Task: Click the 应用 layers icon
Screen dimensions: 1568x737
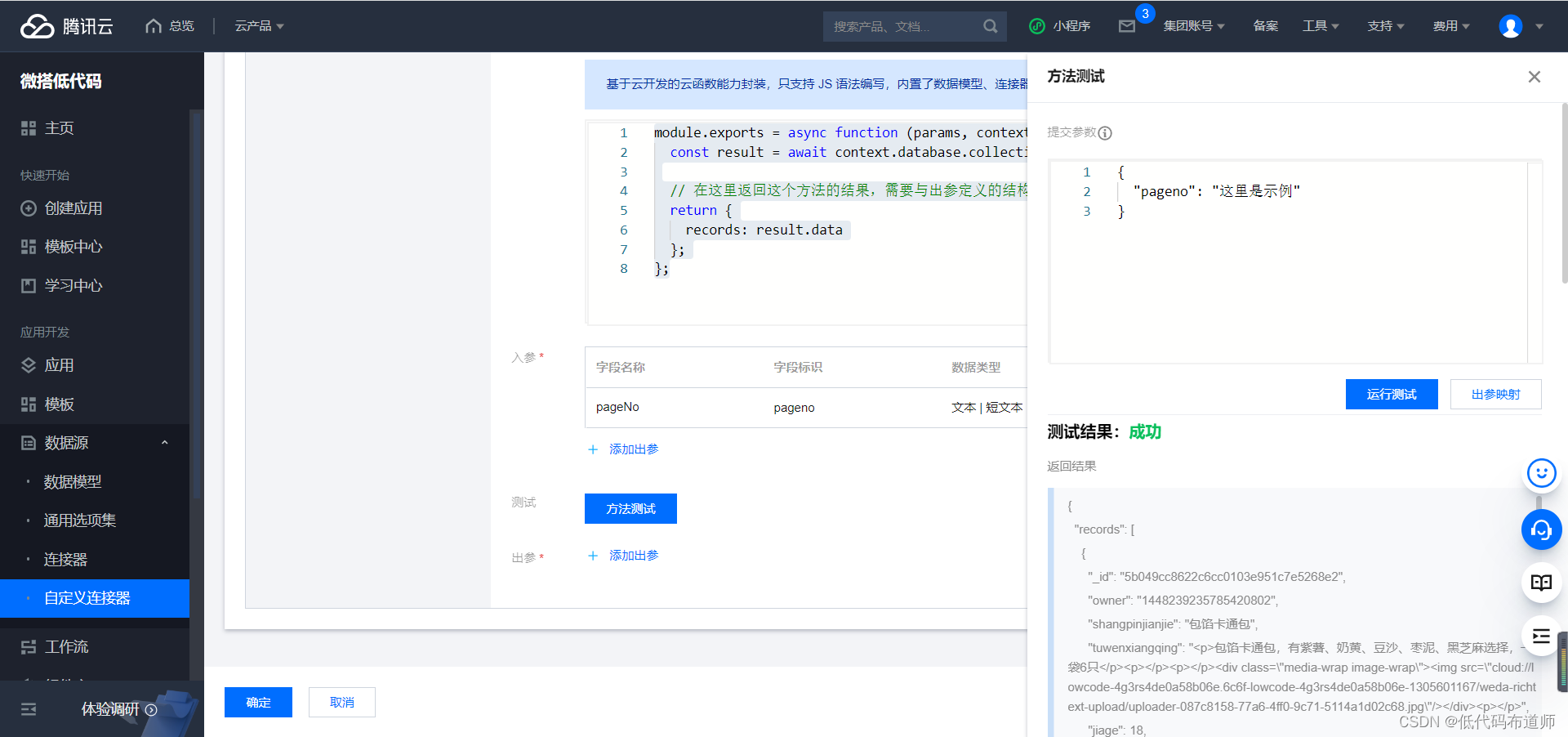Action: coord(29,365)
